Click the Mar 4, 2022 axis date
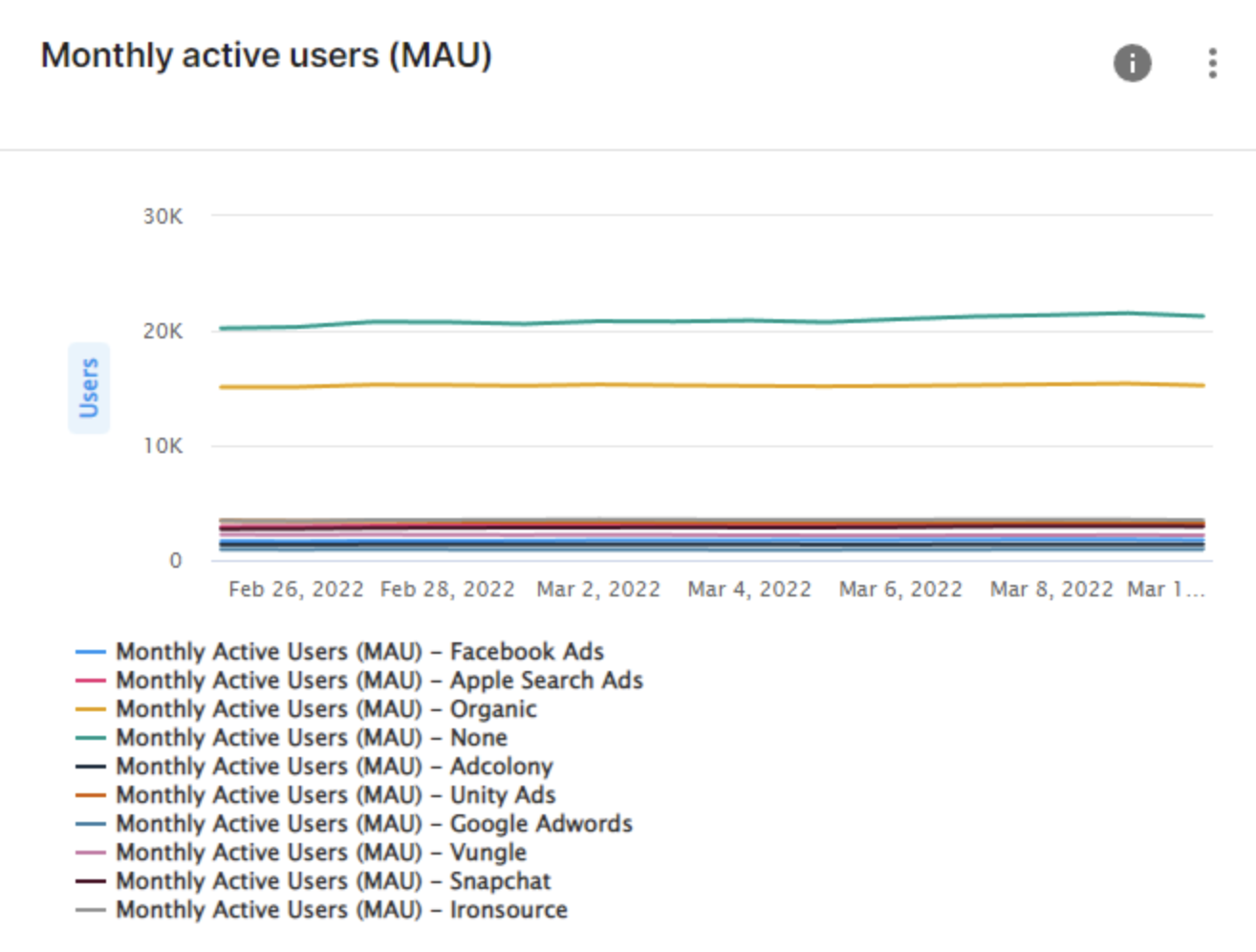 coord(749,590)
